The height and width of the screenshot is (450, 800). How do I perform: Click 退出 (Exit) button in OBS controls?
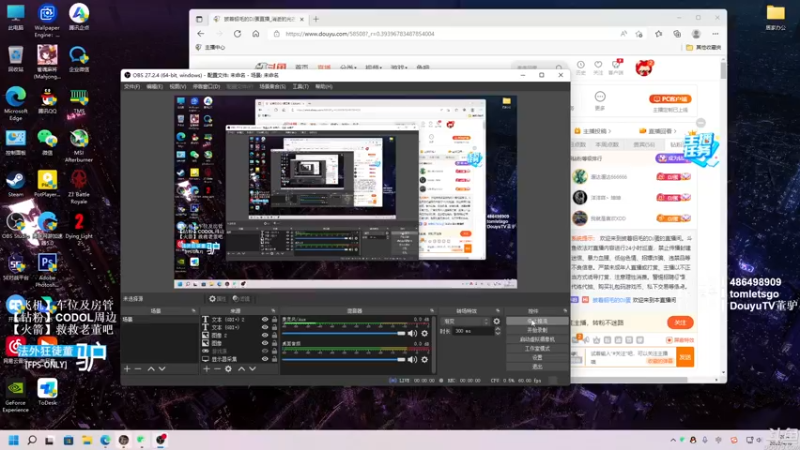(537, 367)
